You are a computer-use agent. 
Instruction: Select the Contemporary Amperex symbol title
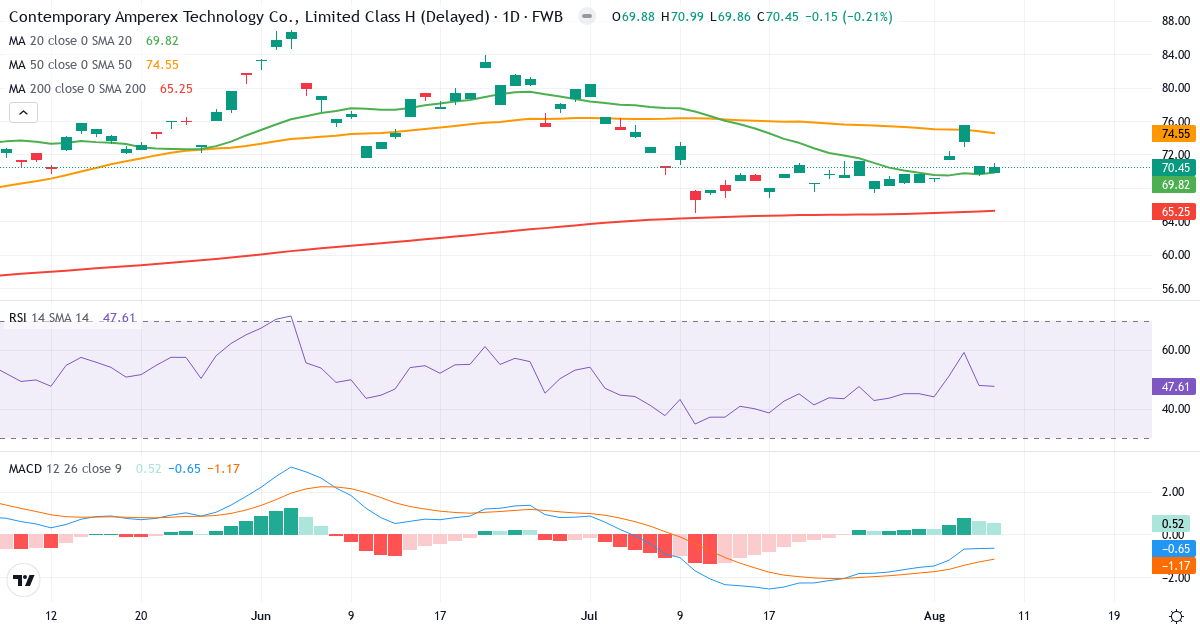[285, 17]
